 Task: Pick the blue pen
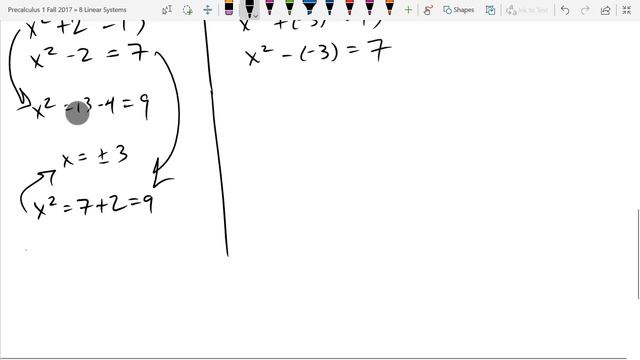point(329,8)
